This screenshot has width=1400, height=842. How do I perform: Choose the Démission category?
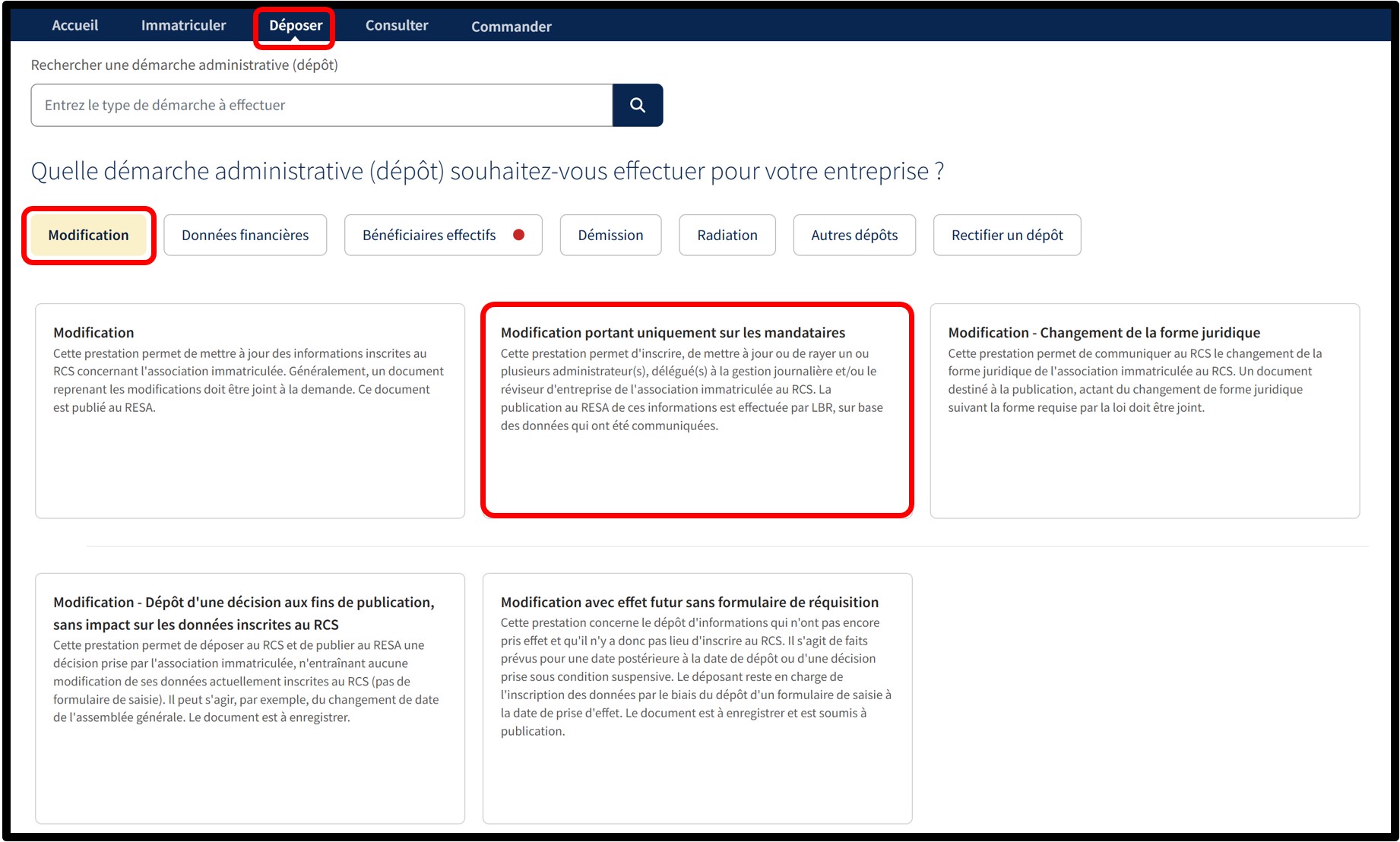pos(610,235)
